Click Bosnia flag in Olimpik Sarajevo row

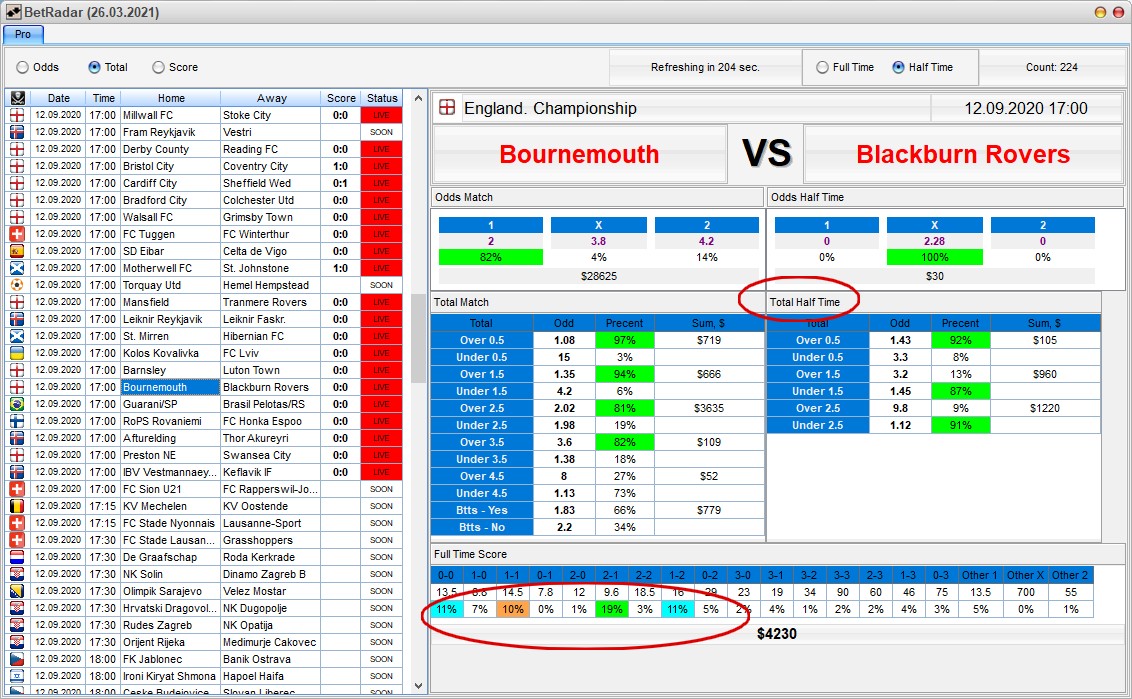tap(17, 591)
